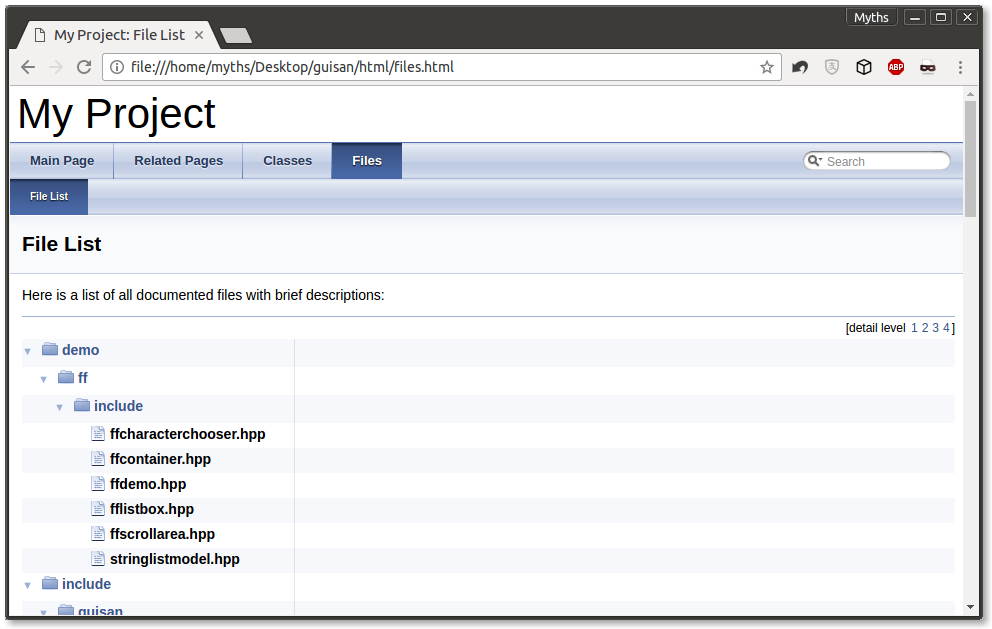Click the curved arrow extension icon
This screenshot has width=992, height=629.
pos(800,67)
